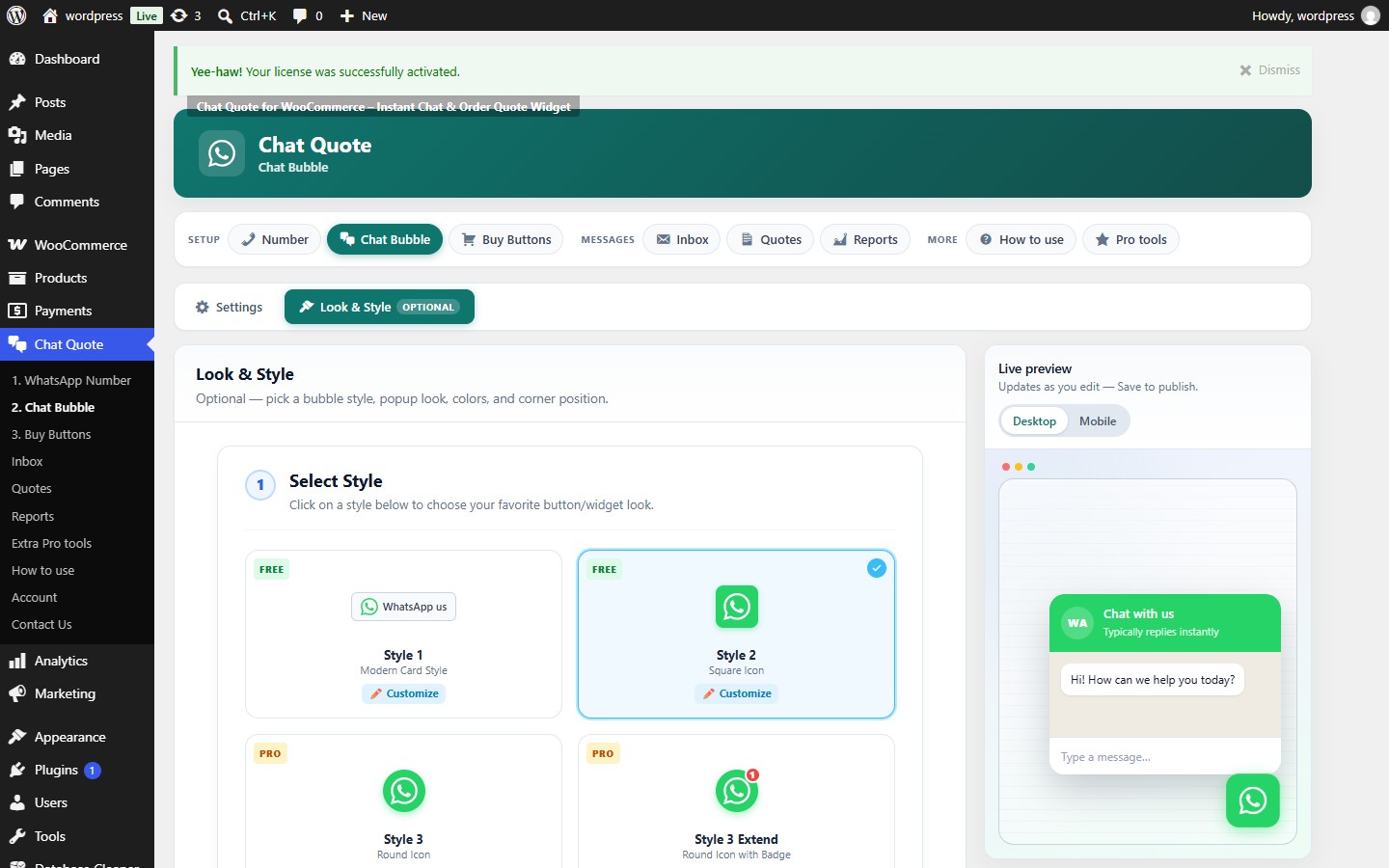The image size is (1389, 868).
Task: Select the Chat Bubble setup tab
Action: pos(385,239)
